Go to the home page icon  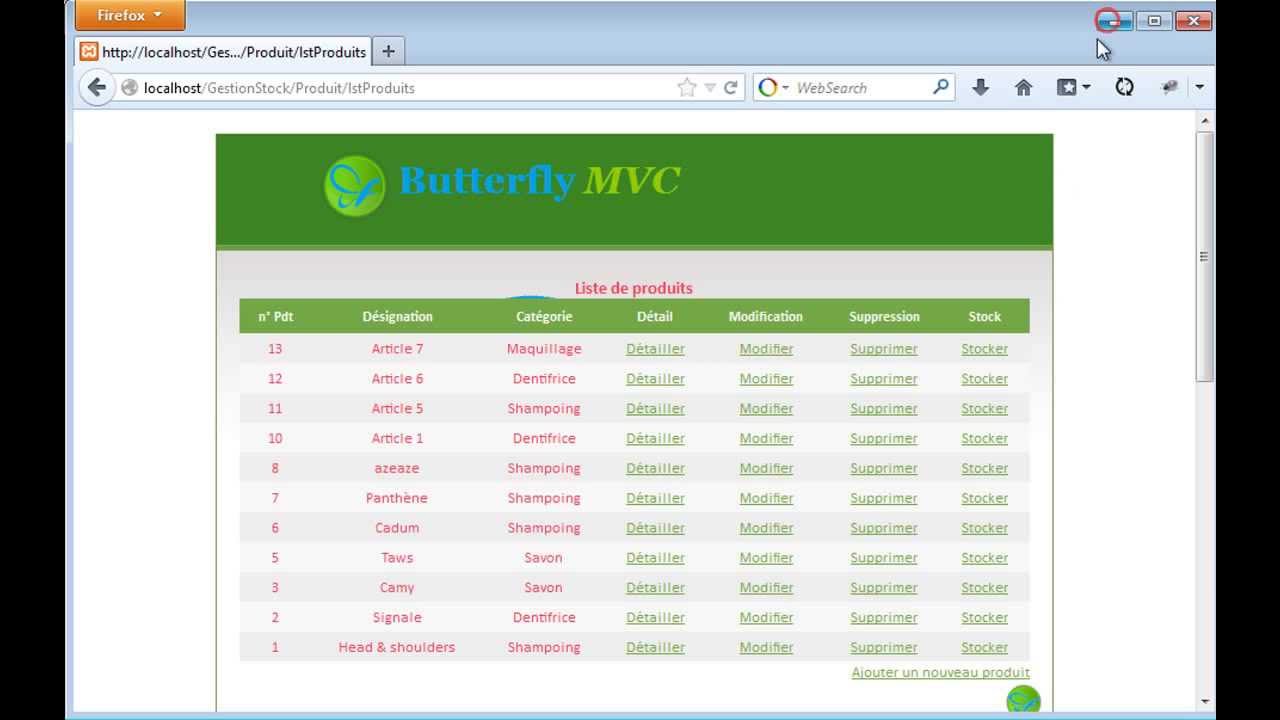point(1023,88)
